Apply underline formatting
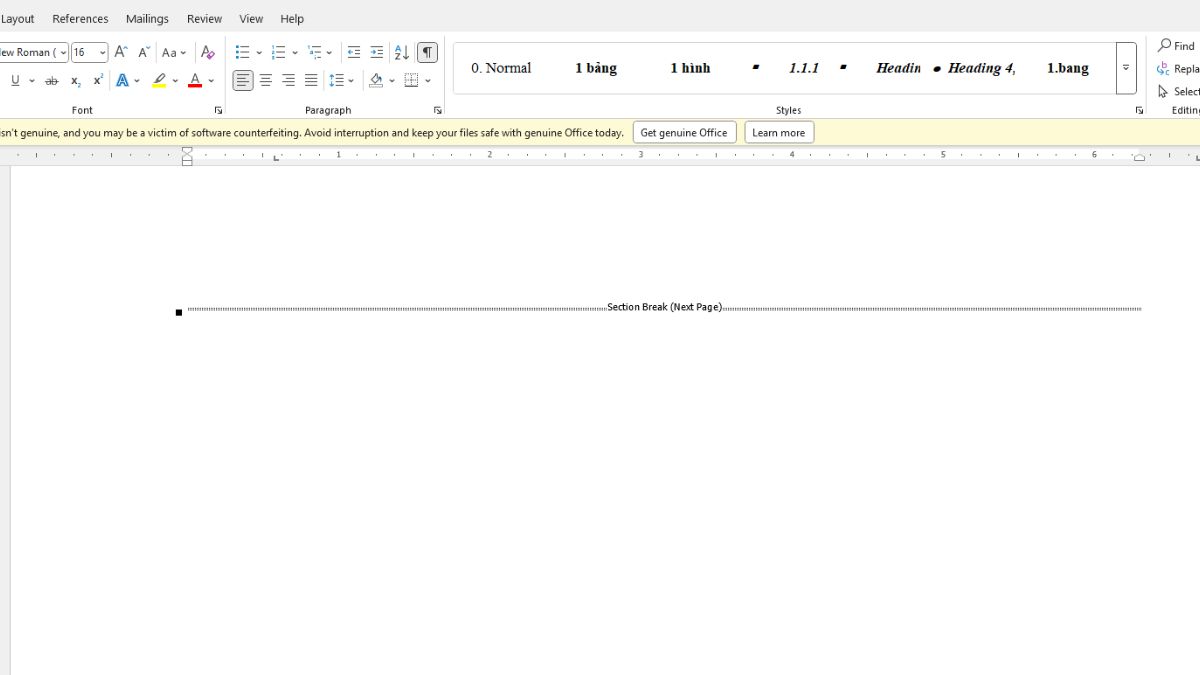Viewport: 1200px width, 675px height. point(15,80)
